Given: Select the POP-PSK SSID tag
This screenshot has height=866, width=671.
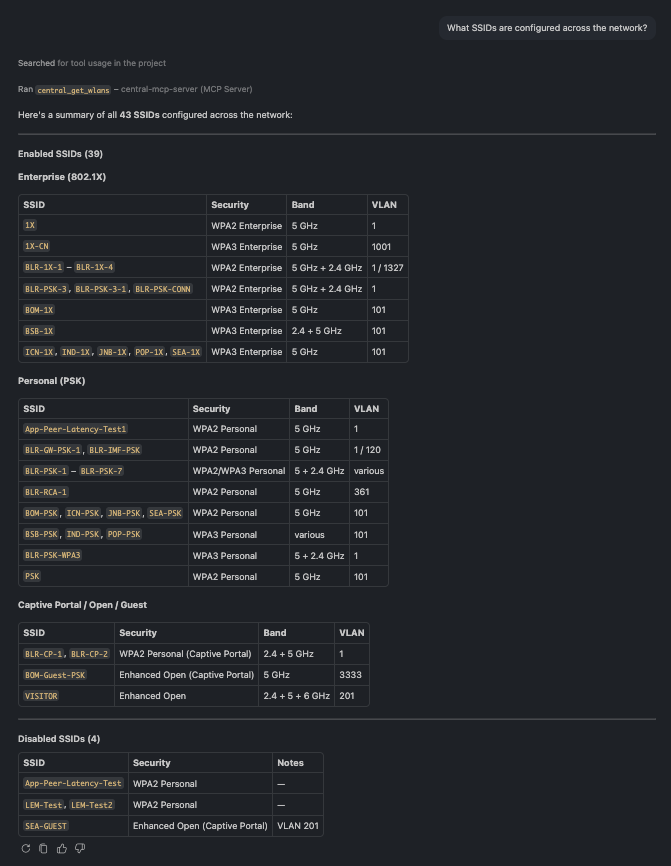Looking at the screenshot, I should click(124, 534).
